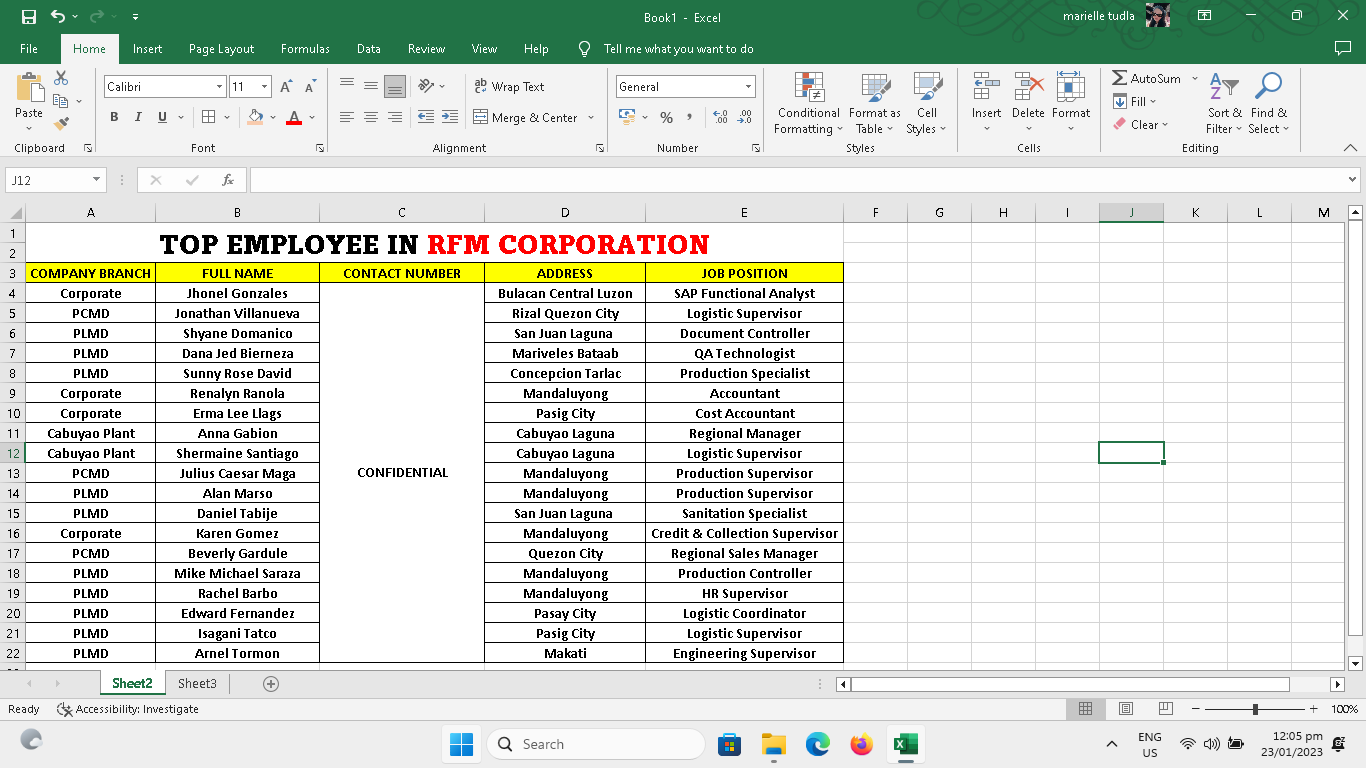Image resolution: width=1366 pixels, height=768 pixels.
Task: Open the borders dropdown arrow
Action: coord(225,117)
